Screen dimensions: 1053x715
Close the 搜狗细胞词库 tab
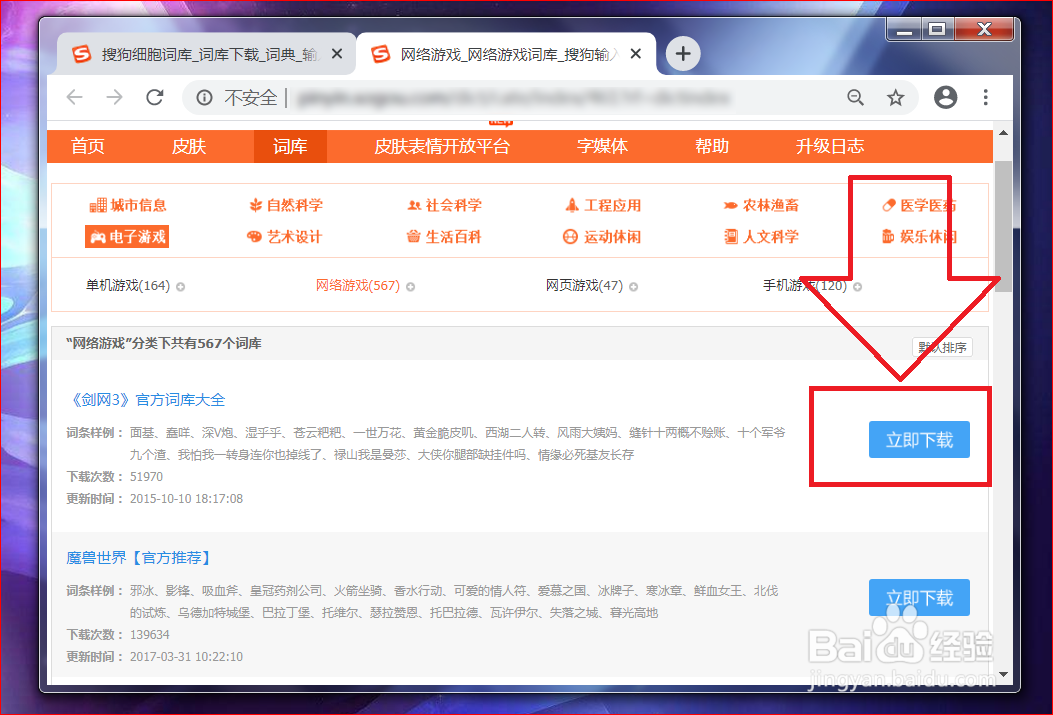pyautogui.click(x=337, y=54)
